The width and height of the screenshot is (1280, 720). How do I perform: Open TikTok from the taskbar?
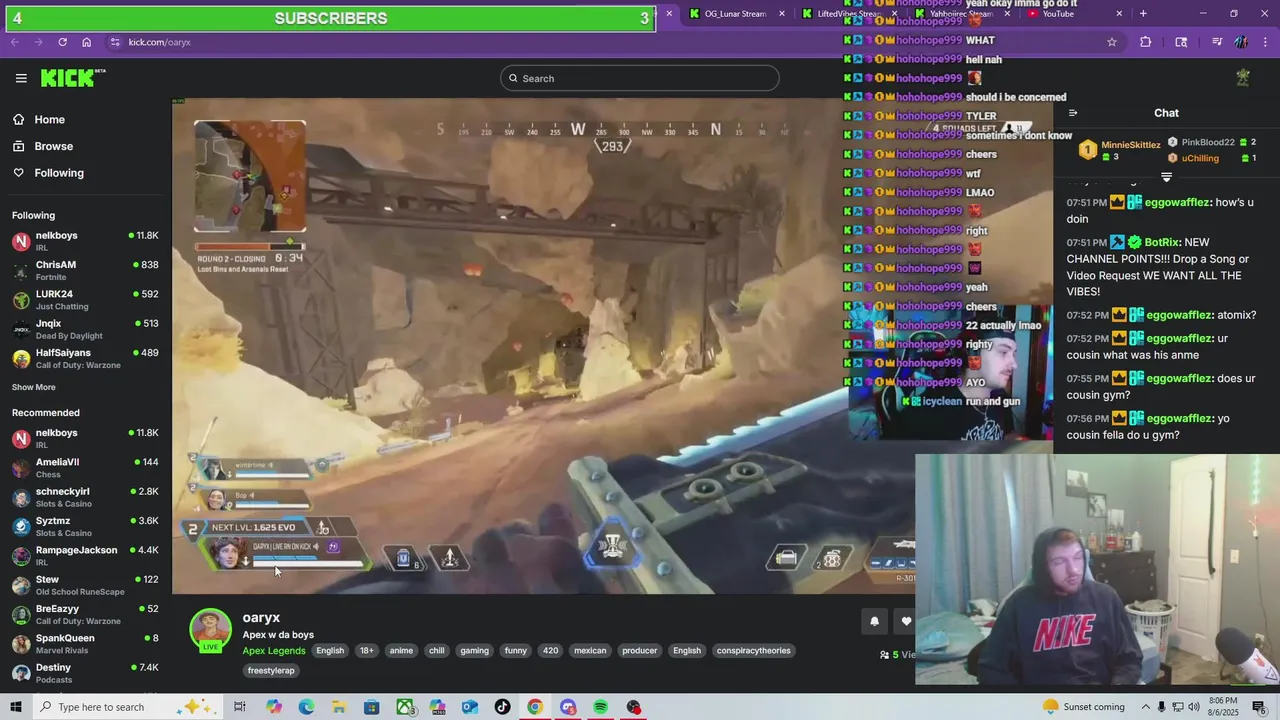(502, 707)
